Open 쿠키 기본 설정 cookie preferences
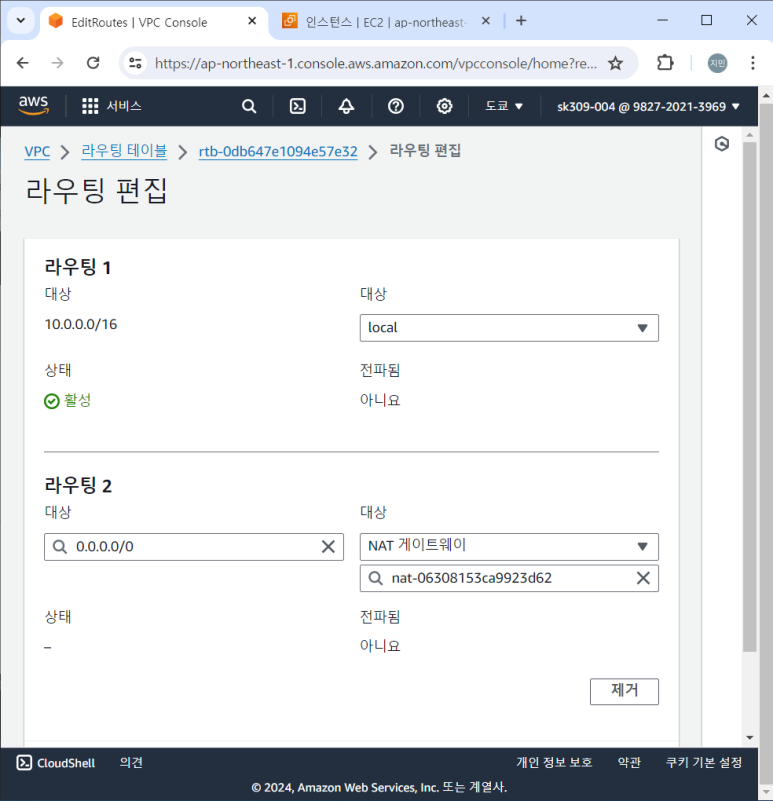773x801 pixels. (x=704, y=763)
